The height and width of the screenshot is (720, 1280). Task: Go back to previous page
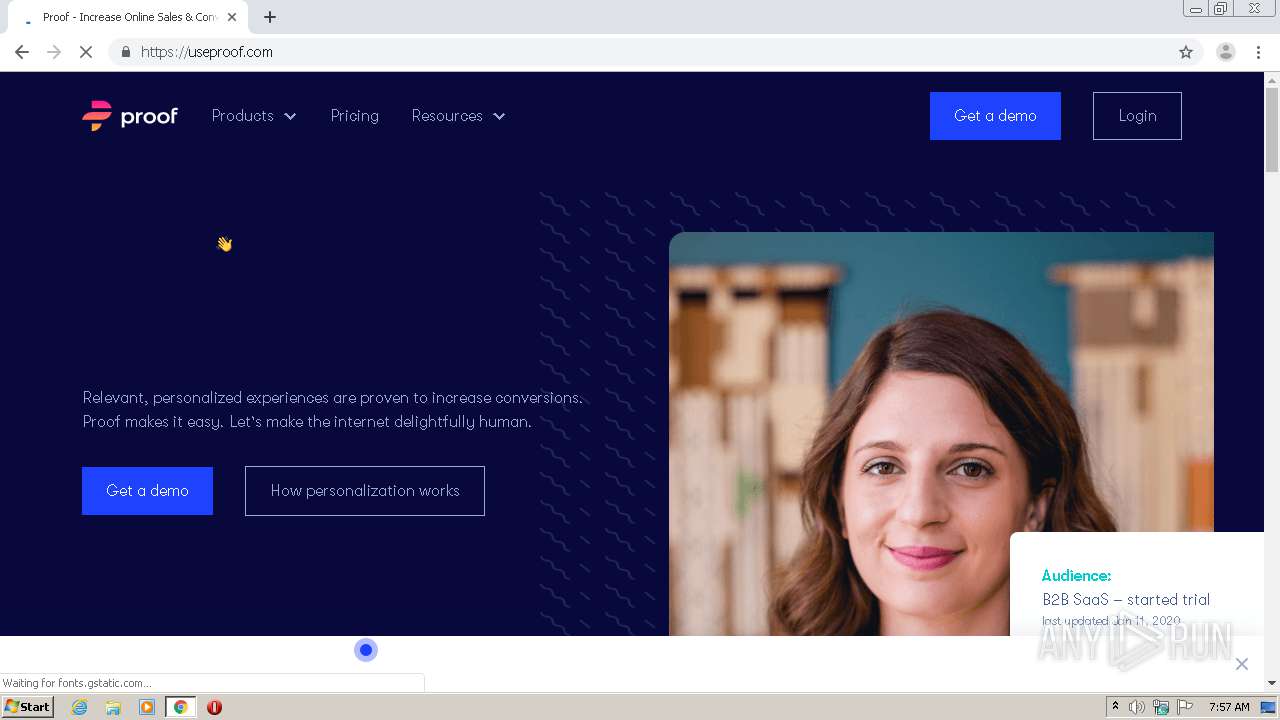(x=22, y=52)
